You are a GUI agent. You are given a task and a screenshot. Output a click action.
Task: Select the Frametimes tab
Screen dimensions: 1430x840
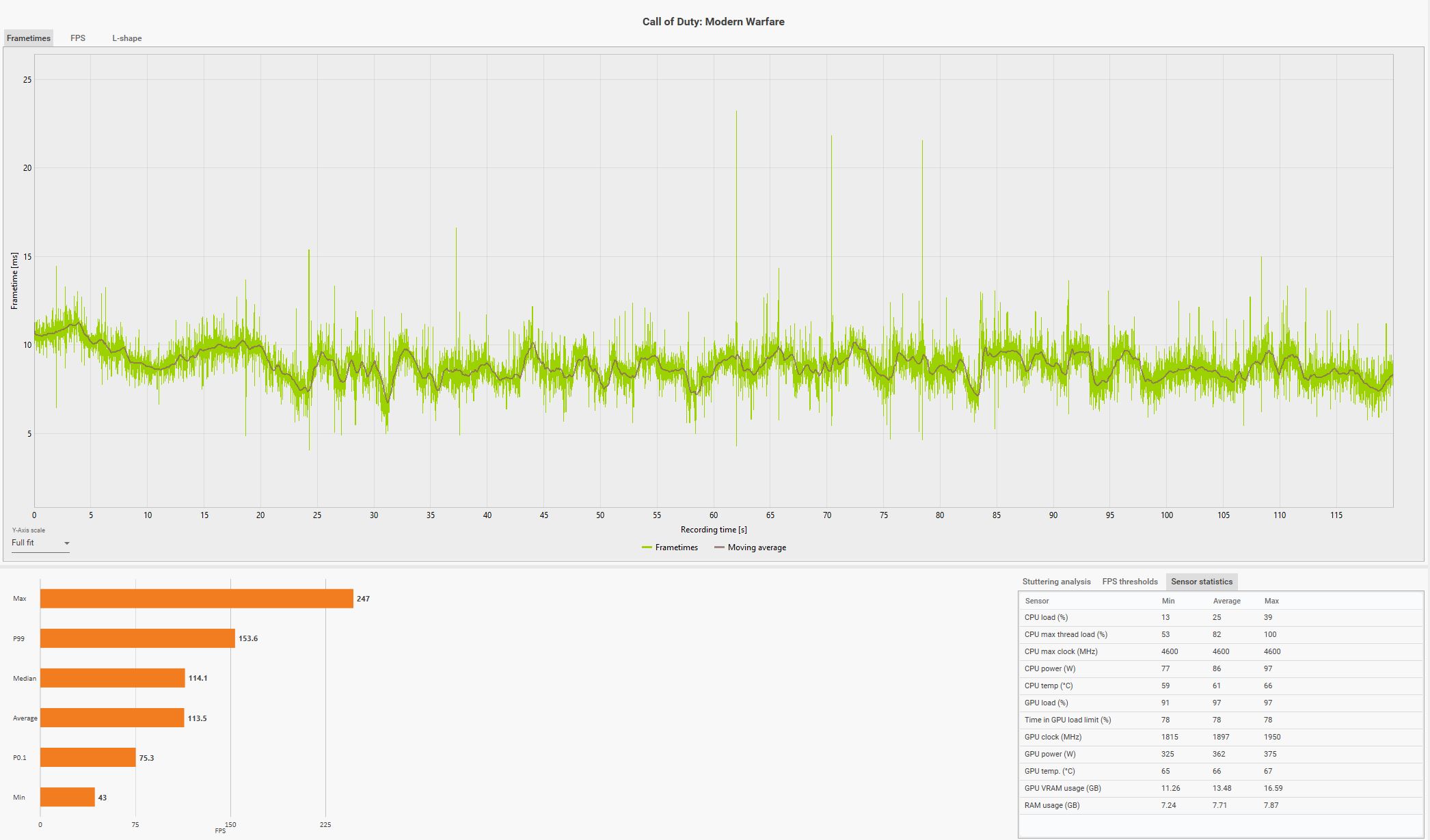(x=29, y=38)
